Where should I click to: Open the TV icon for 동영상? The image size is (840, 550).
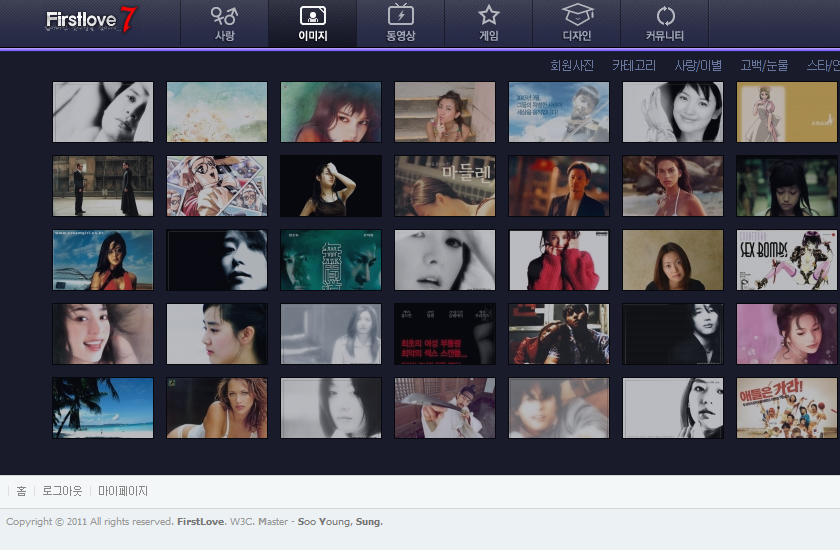400,16
